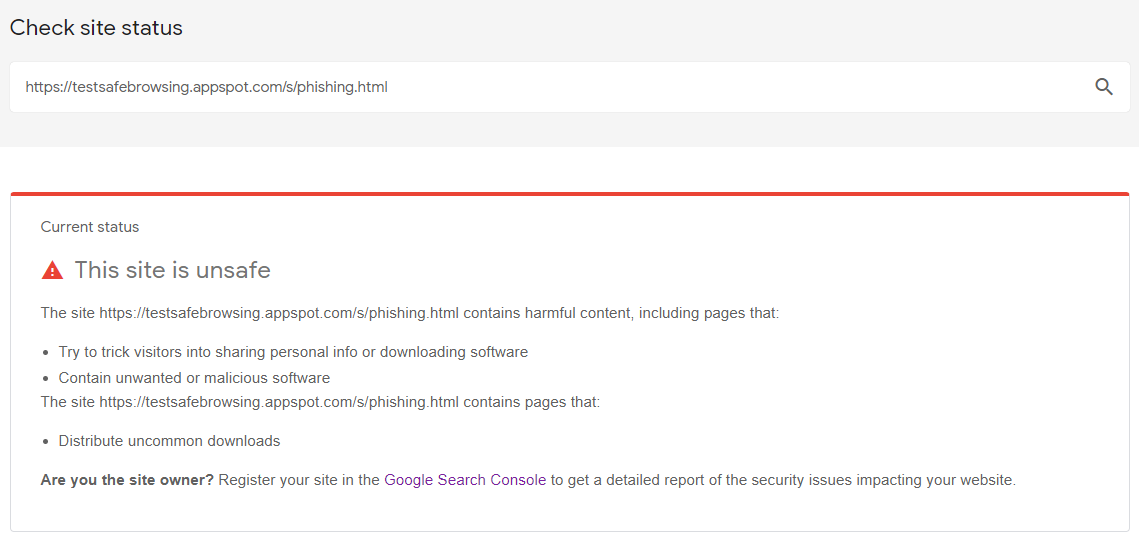The height and width of the screenshot is (542, 1139).
Task: Click the red bar atop the status card
Action: [569, 194]
